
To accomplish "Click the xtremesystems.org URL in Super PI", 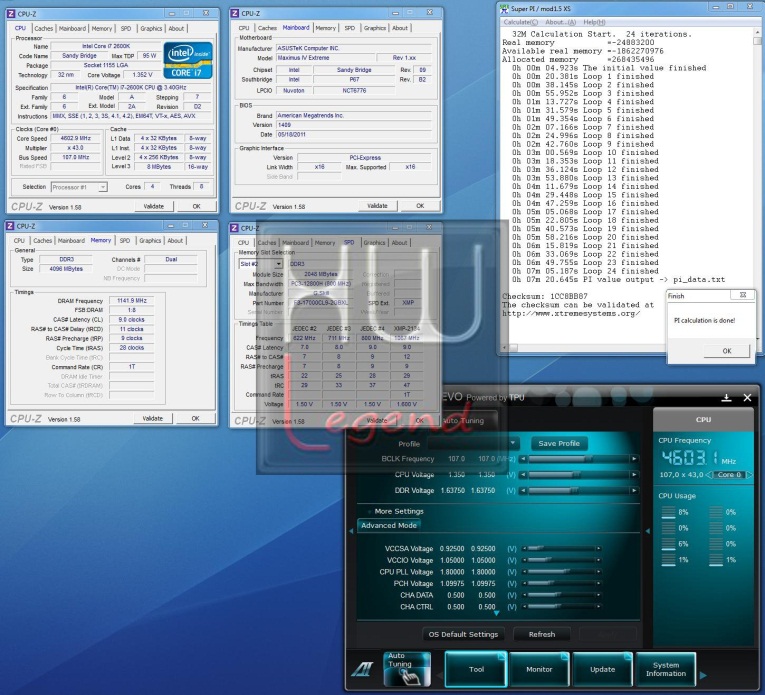I will (x=571, y=314).
